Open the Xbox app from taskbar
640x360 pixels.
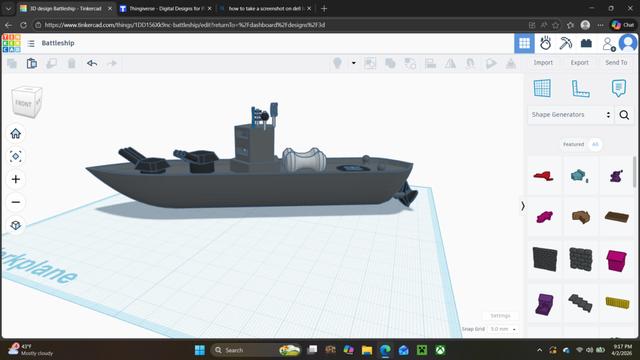point(440,350)
